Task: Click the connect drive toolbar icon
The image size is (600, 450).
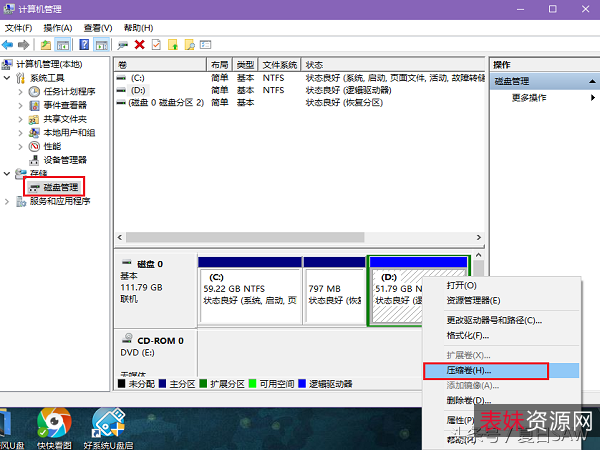Action: coord(122,45)
